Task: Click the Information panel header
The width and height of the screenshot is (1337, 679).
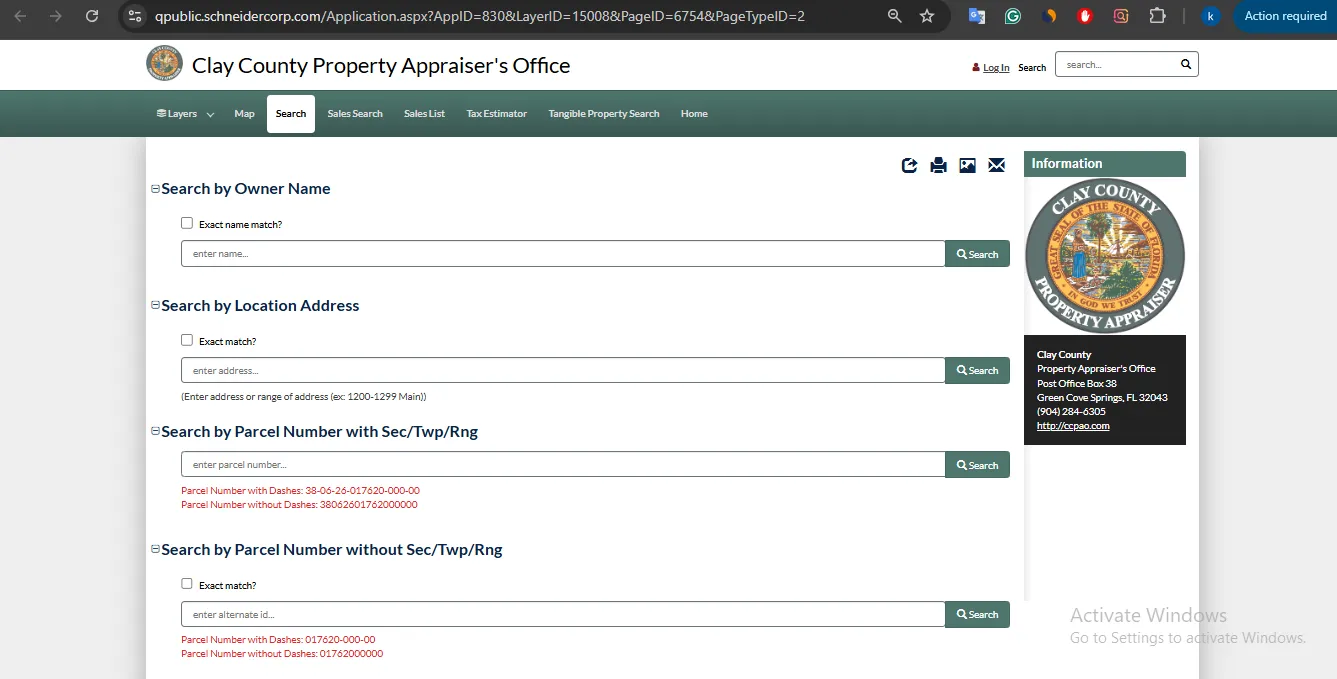Action: click(x=1105, y=164)
